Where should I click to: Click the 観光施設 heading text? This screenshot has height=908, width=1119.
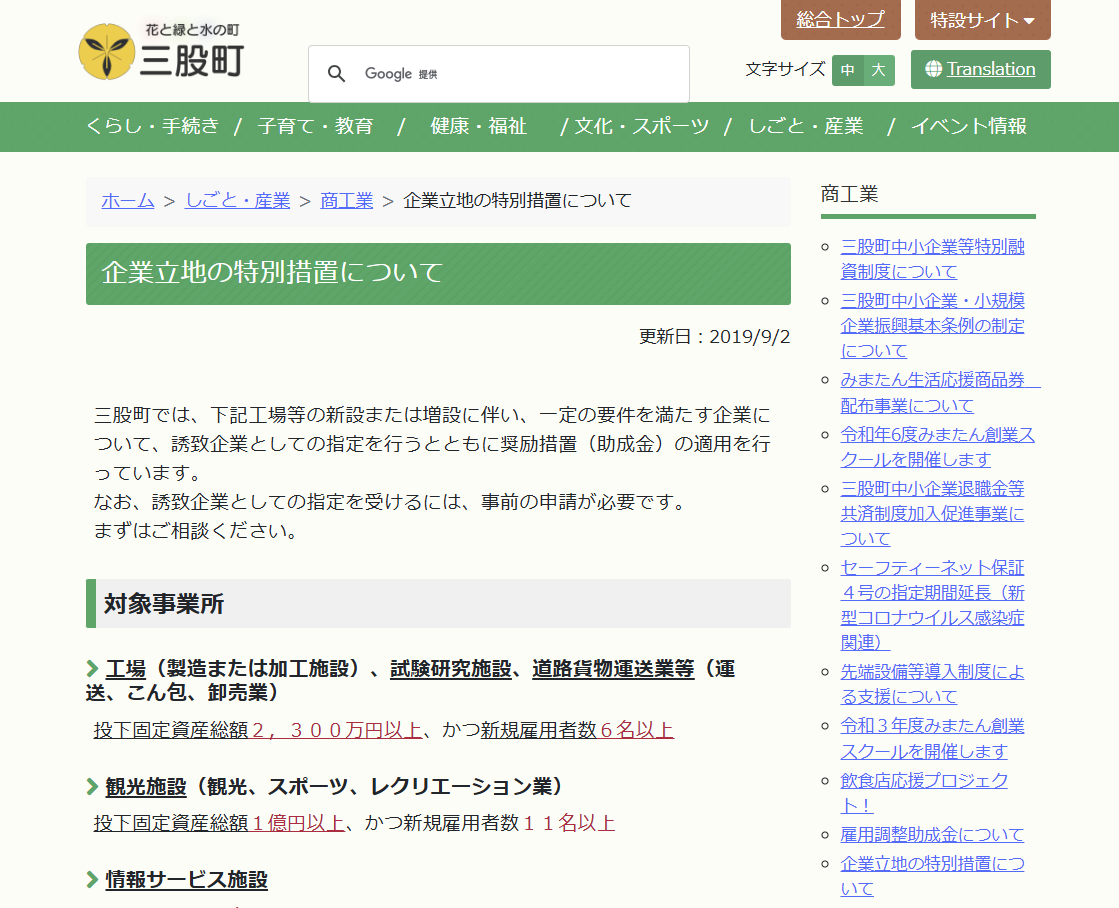pos(146,787)
